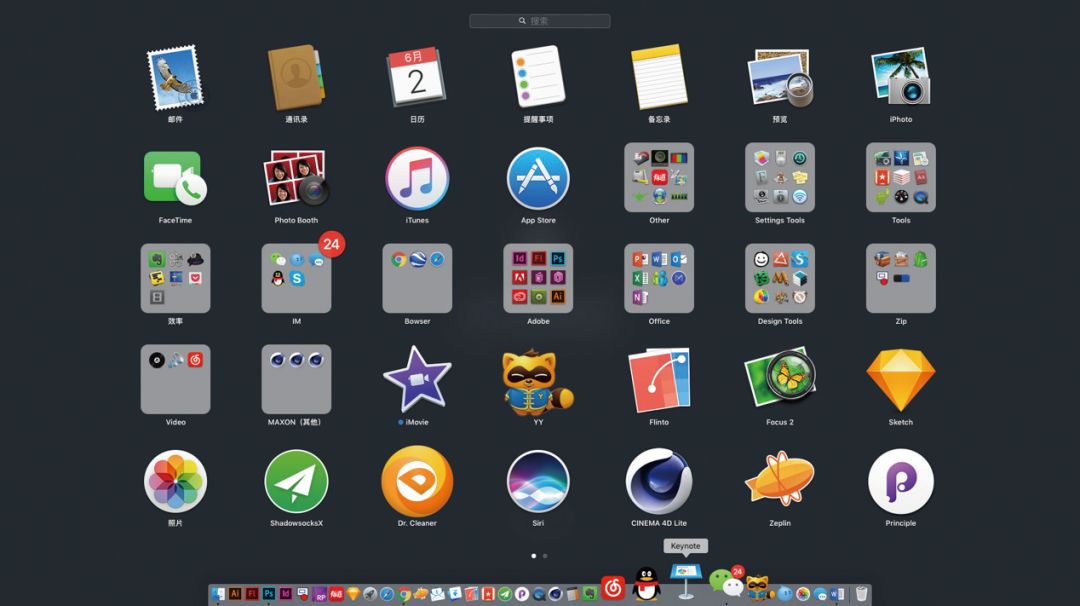The width and height of the screenshot is (1080, 606).
Task: Open Keynote in the Dock
Action: click(x=686, y=580)
